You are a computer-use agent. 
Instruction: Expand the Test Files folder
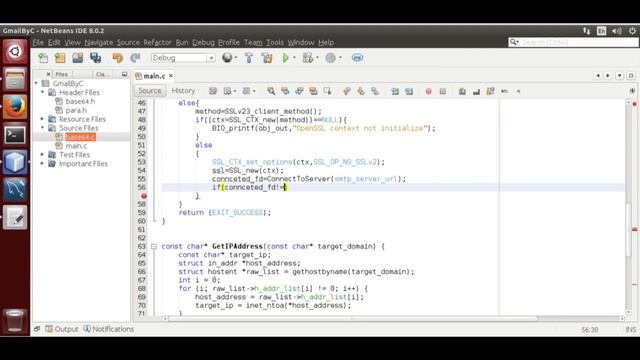42,155
